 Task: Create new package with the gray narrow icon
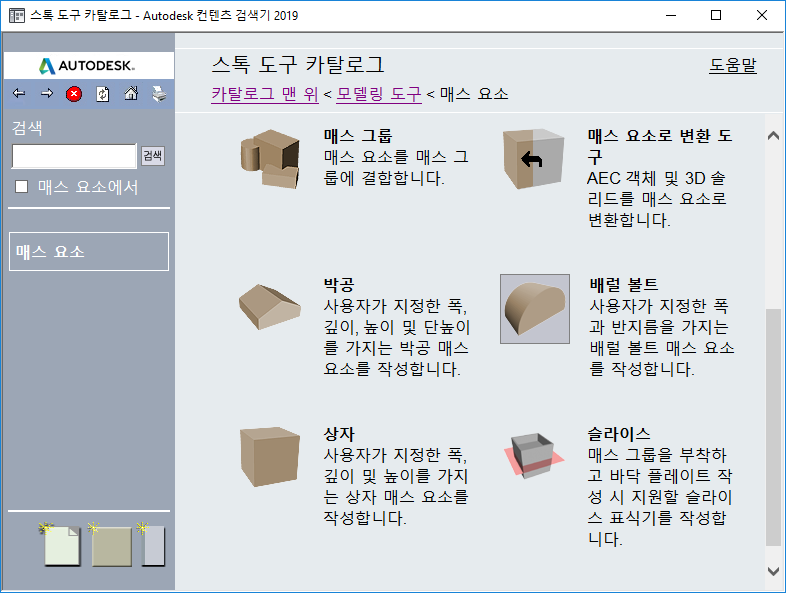coord(151,545)
